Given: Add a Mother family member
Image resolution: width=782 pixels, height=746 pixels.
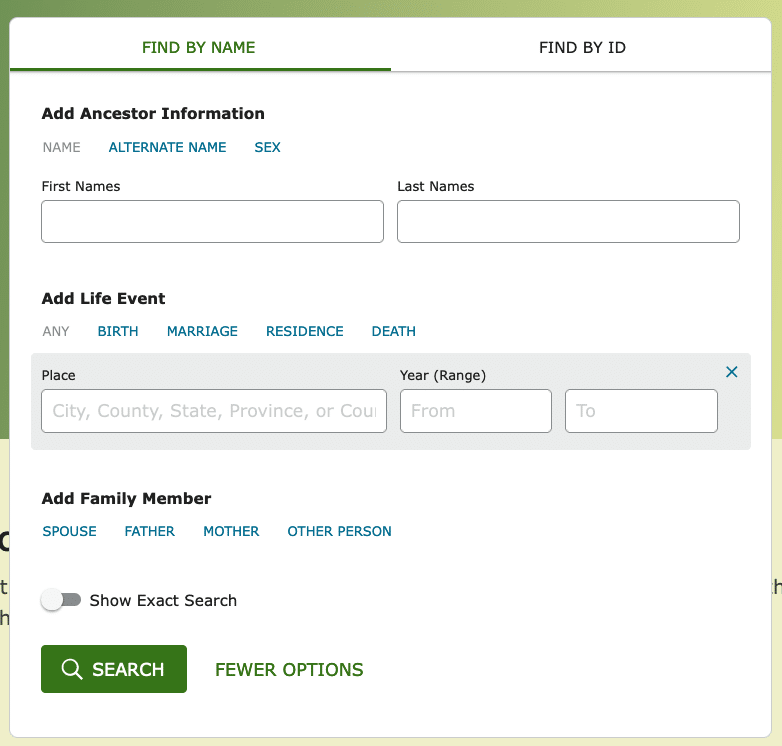Looking at the screenshot, I should coord(231,531).
